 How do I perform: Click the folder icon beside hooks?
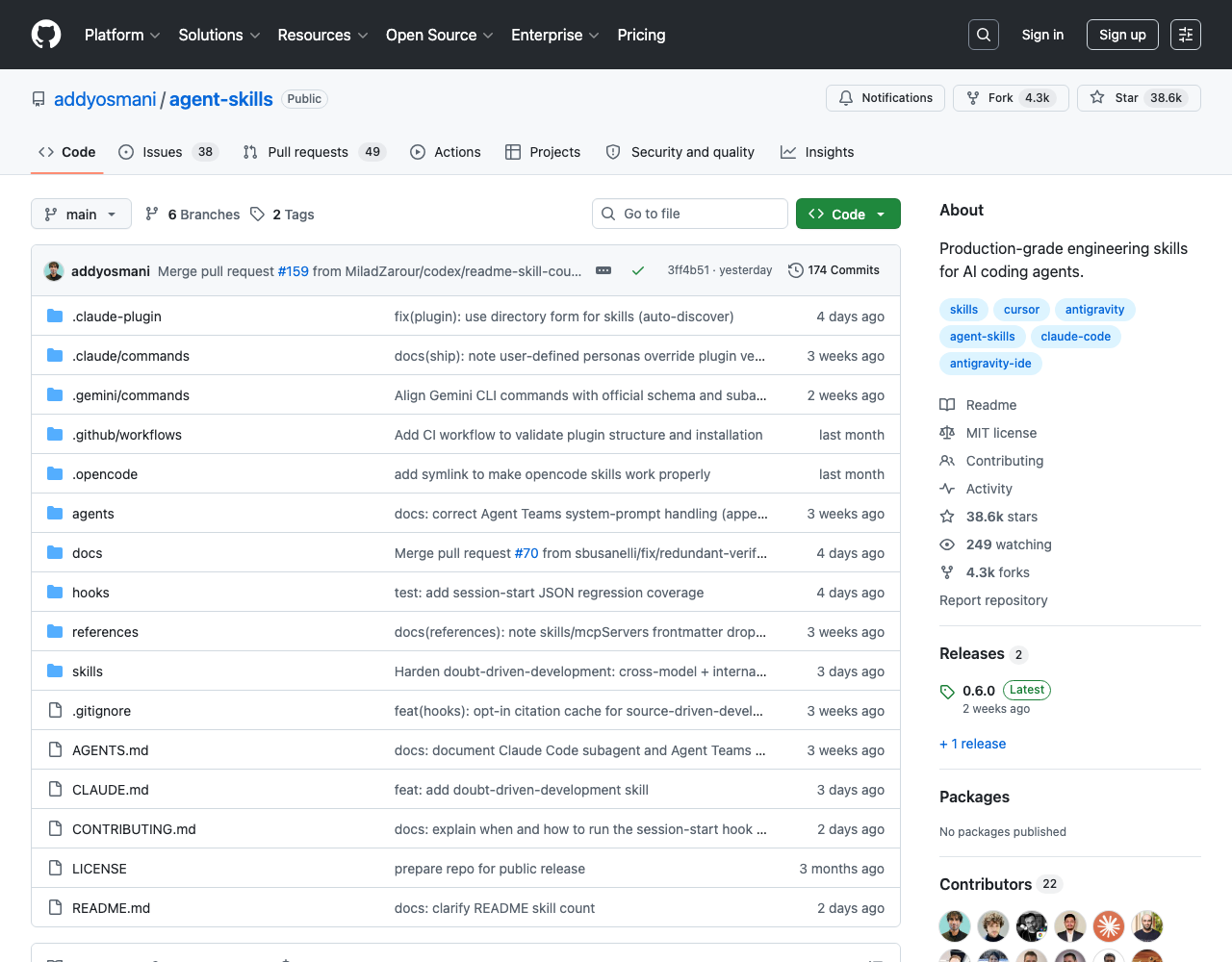(55, 592)
